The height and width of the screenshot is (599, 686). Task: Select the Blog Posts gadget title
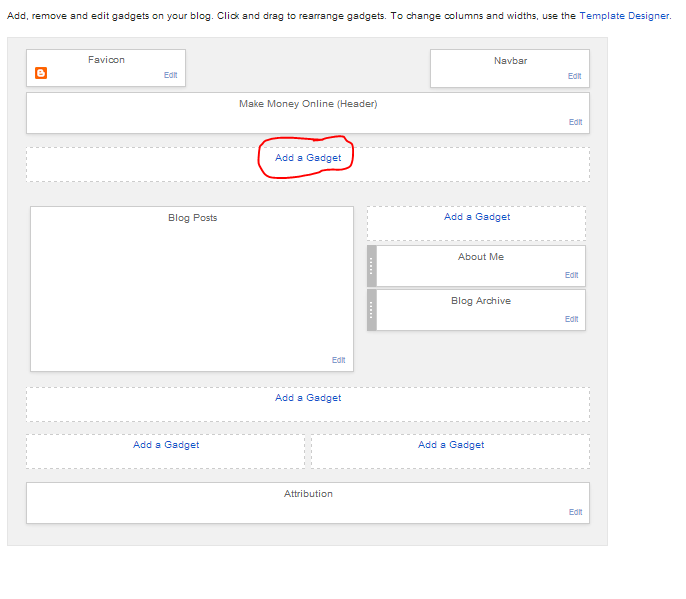pyautogui.click(x=192, y=218)
